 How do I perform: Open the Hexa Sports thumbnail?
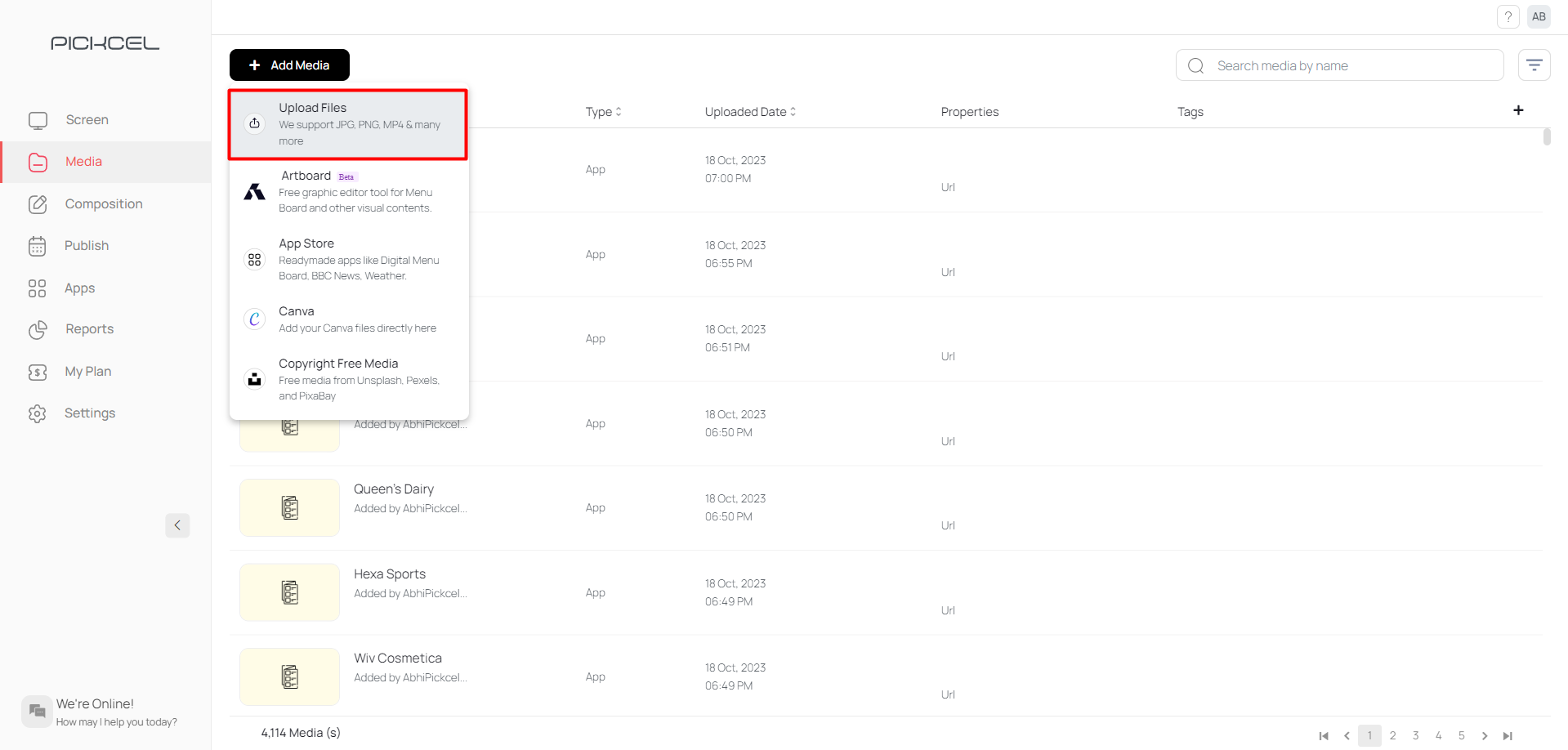289,592
